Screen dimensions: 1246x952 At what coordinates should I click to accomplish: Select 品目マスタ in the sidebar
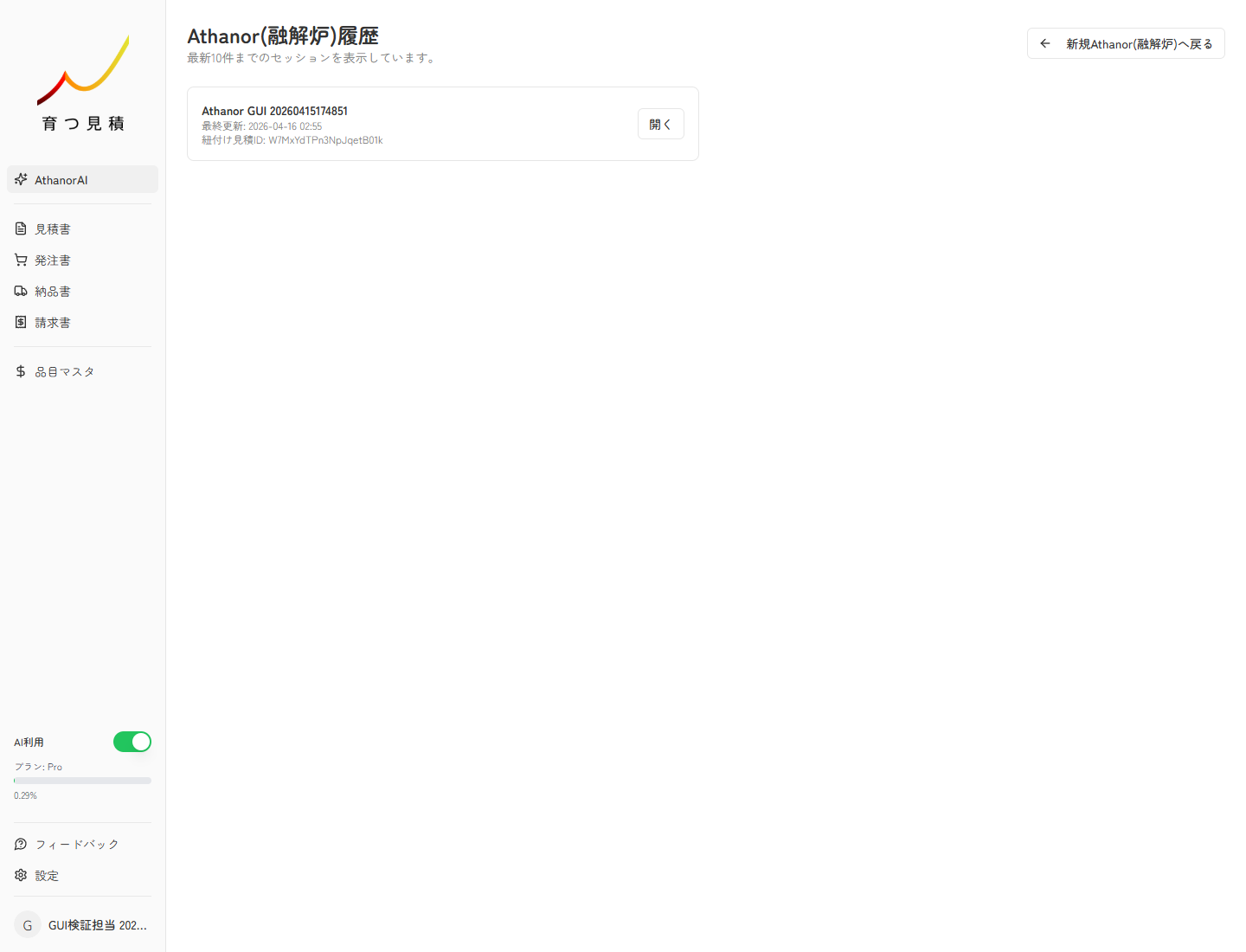point(64,372)
